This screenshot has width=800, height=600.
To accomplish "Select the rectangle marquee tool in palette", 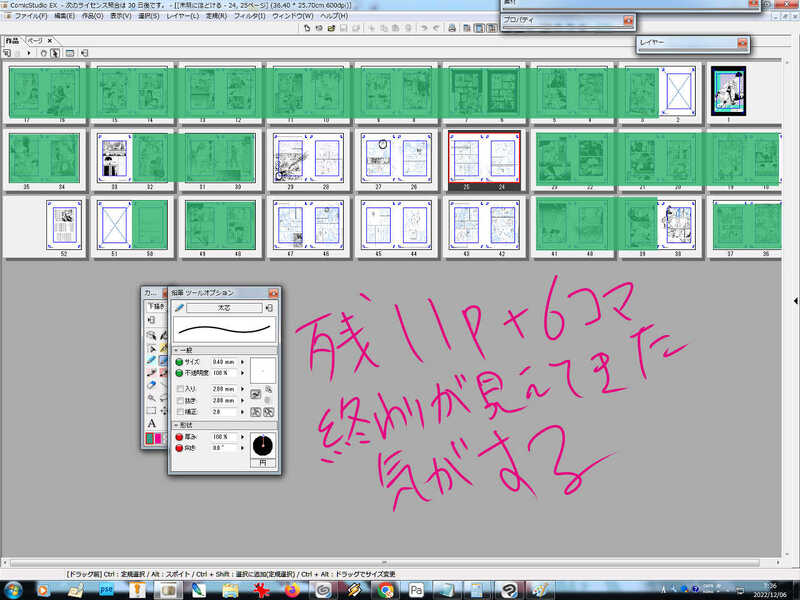I will click(152, 410).
